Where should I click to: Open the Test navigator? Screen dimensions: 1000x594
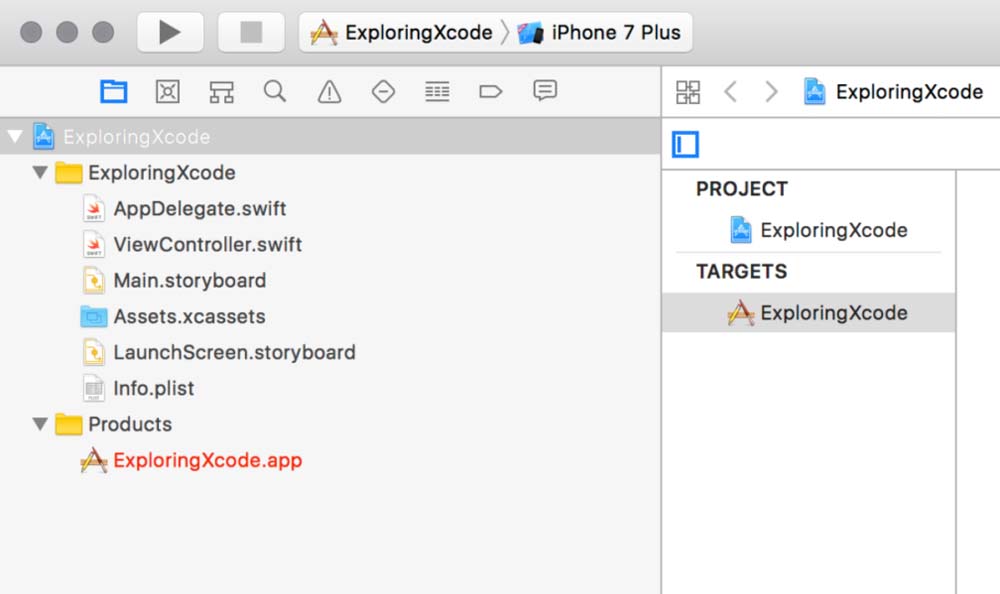point(383,92)
